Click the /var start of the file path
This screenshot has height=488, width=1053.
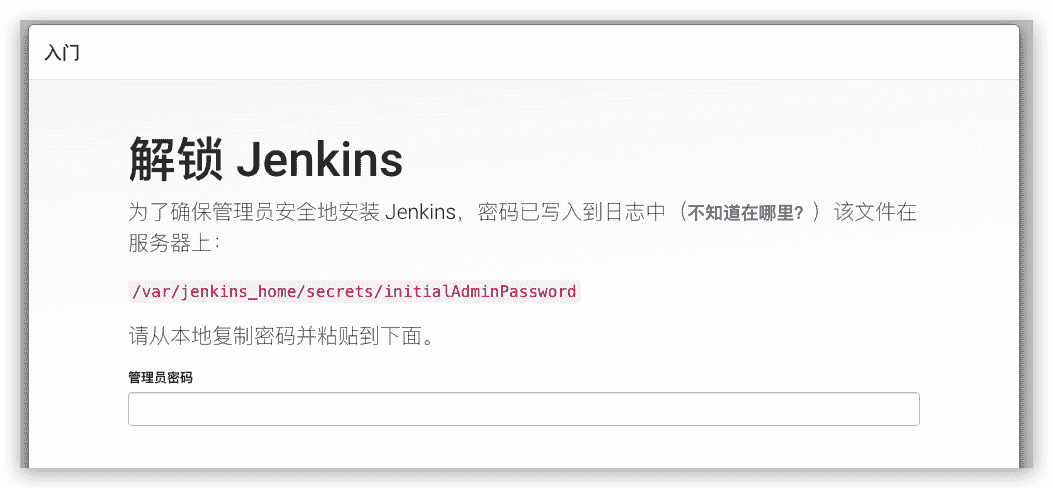click(144, 292)
